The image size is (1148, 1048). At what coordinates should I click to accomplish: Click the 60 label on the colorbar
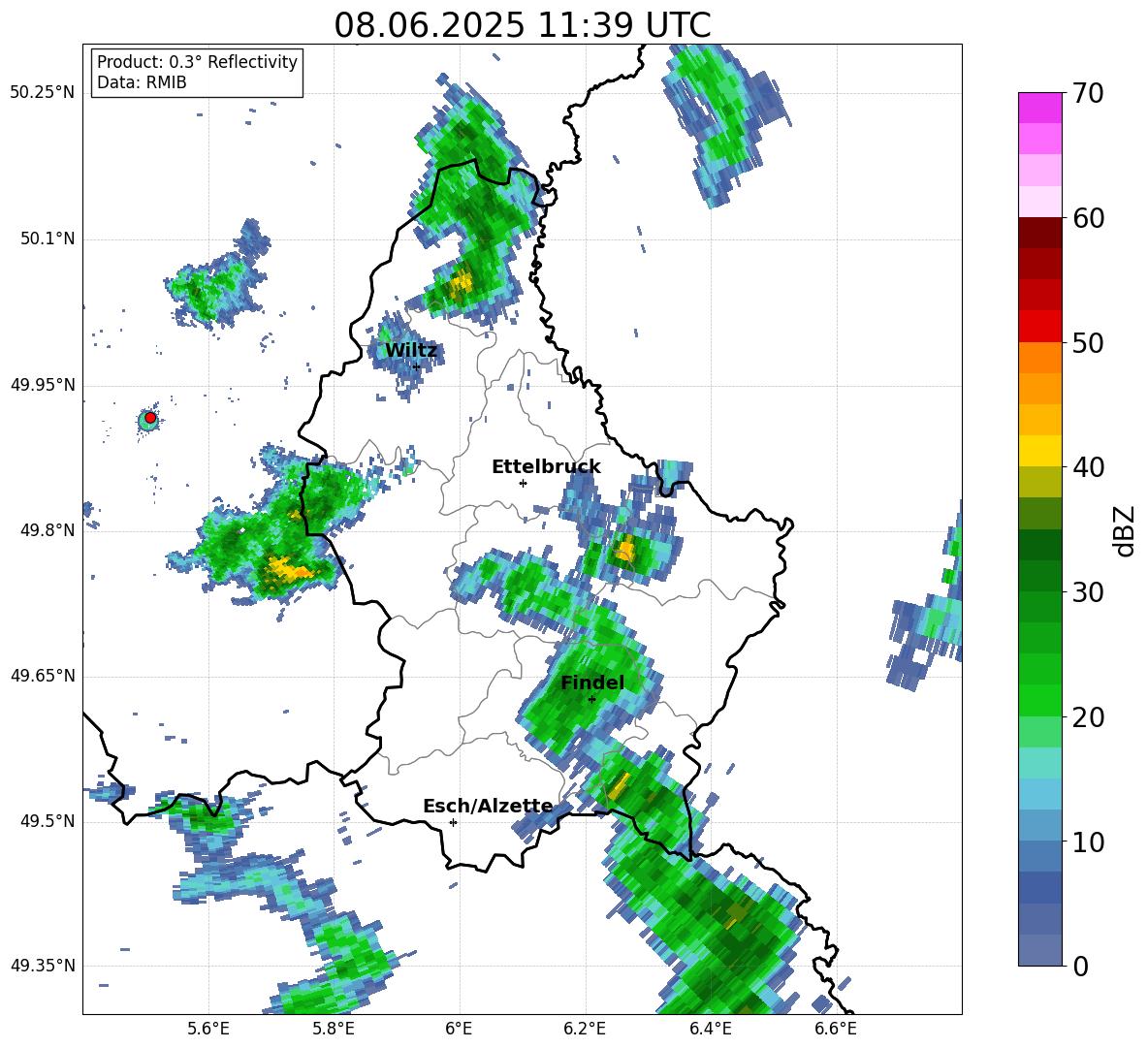pos(1087,217)
